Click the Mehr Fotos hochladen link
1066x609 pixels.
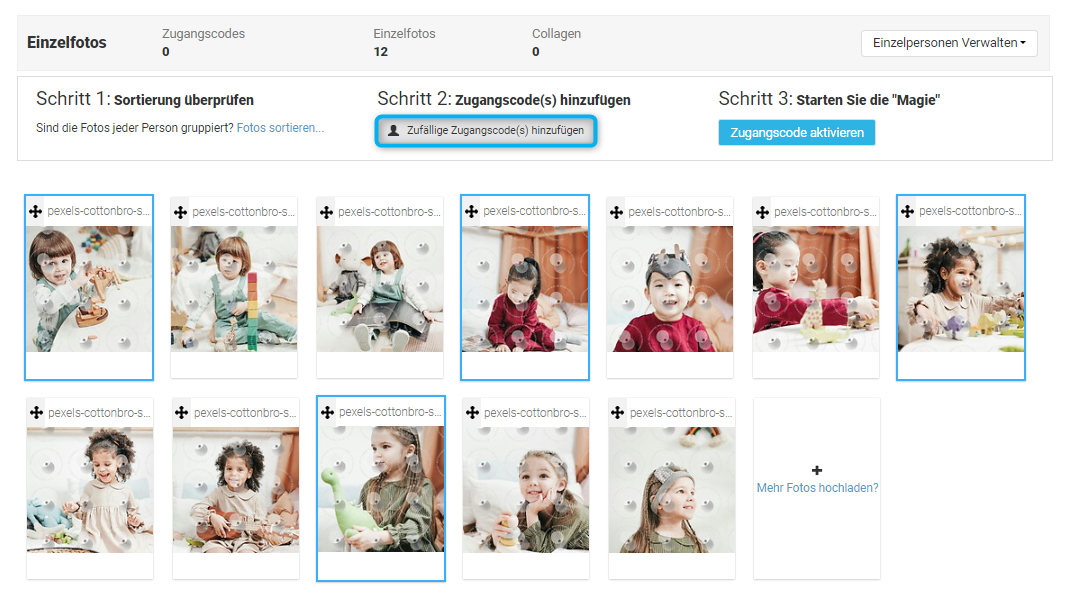(817, 488)
